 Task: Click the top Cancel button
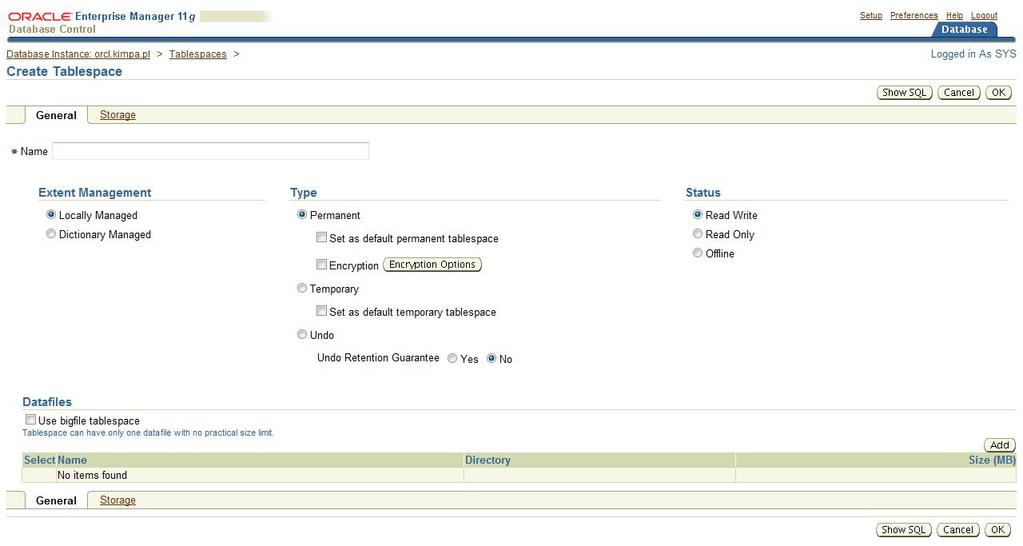tap(959, 93)
